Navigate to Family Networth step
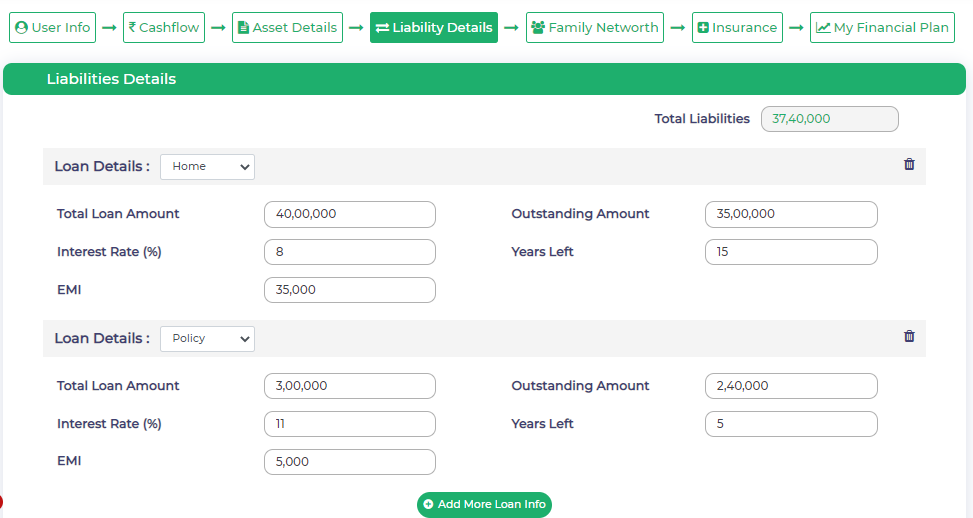The image size is (973, 518). pos(595,28)
